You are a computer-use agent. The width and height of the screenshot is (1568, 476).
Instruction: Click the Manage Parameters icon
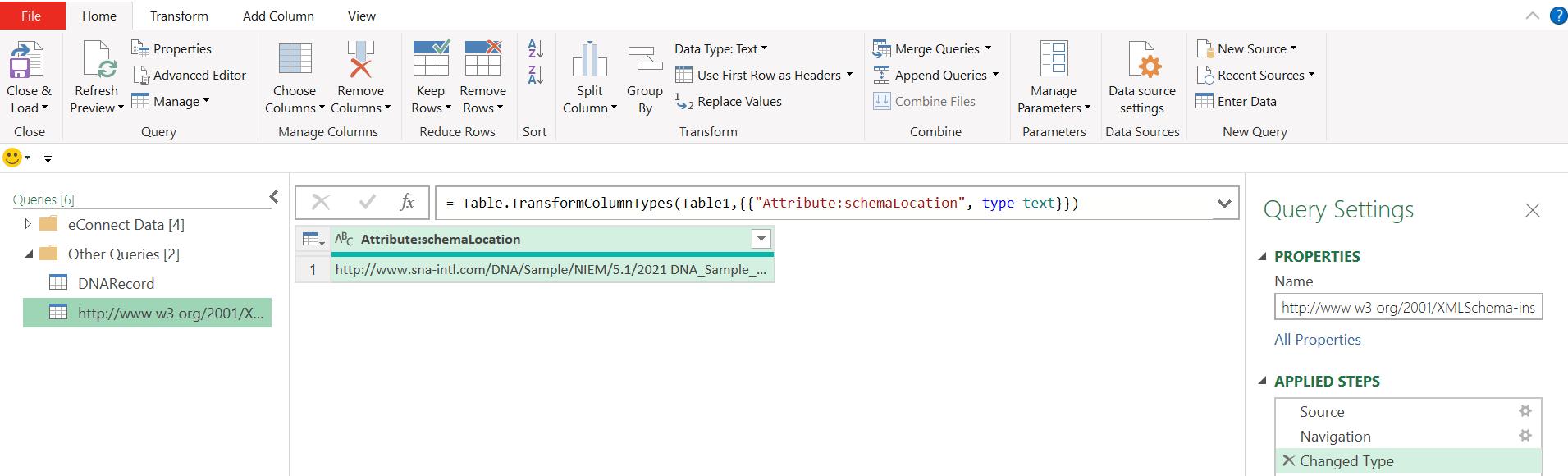click(x=1054, y=59)
